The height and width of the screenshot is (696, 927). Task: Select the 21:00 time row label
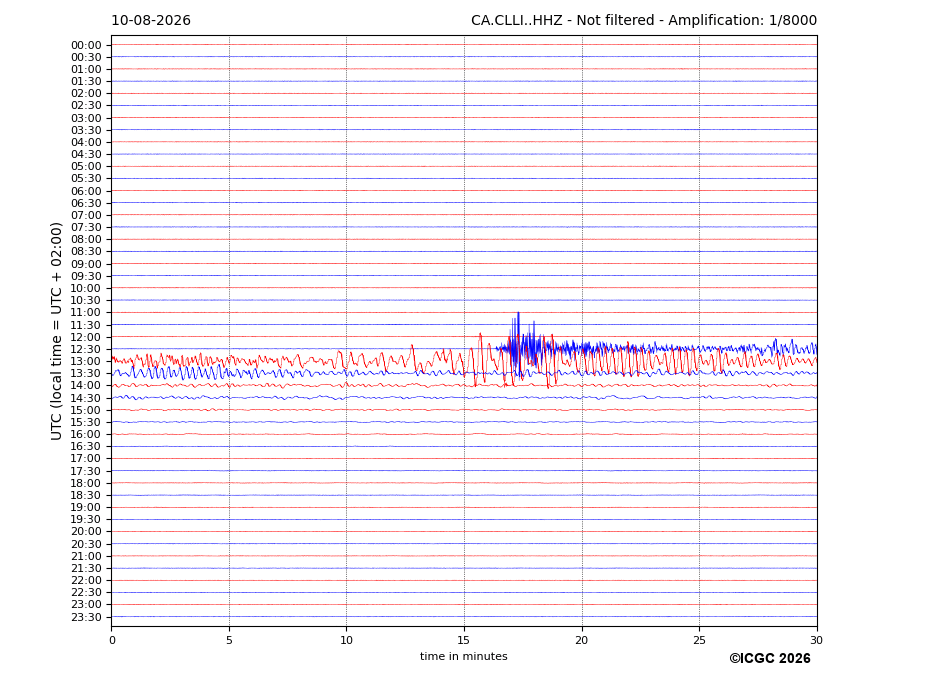(x=86, y=556)
